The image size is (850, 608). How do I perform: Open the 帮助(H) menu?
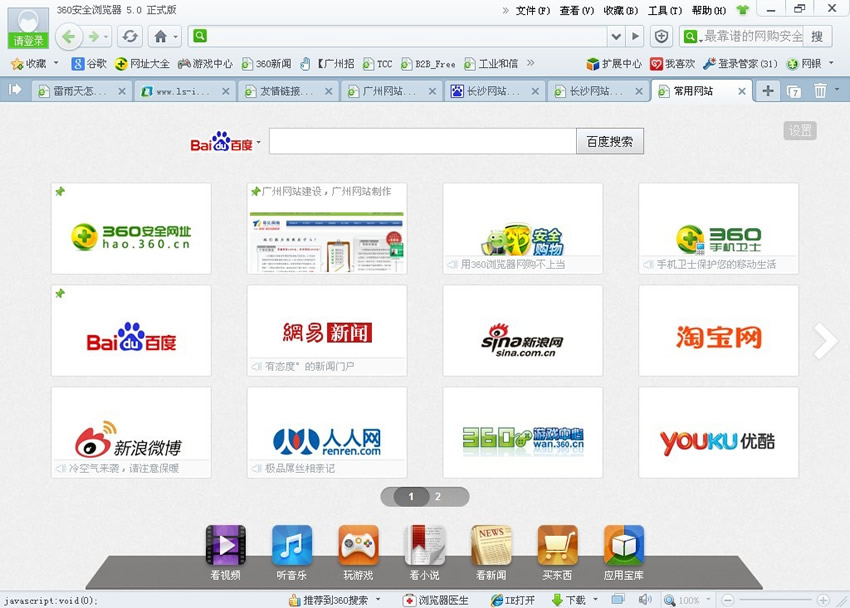[709, 10]
